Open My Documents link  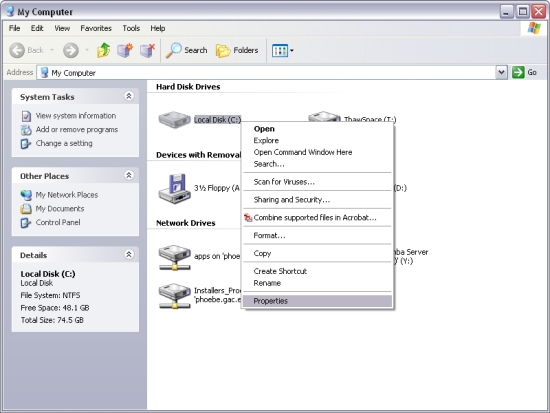pyautogui.click(x=60, y=208)
